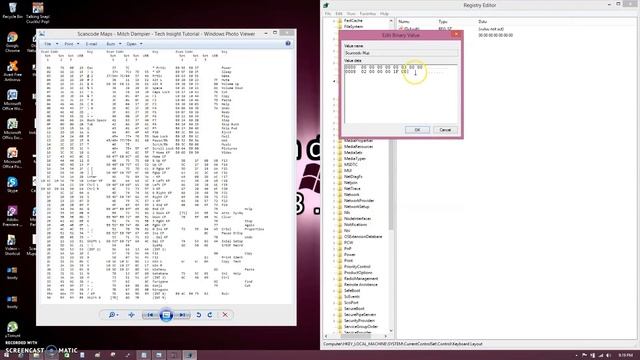Open the Videos shortcut on desktop

pos(12,245)
